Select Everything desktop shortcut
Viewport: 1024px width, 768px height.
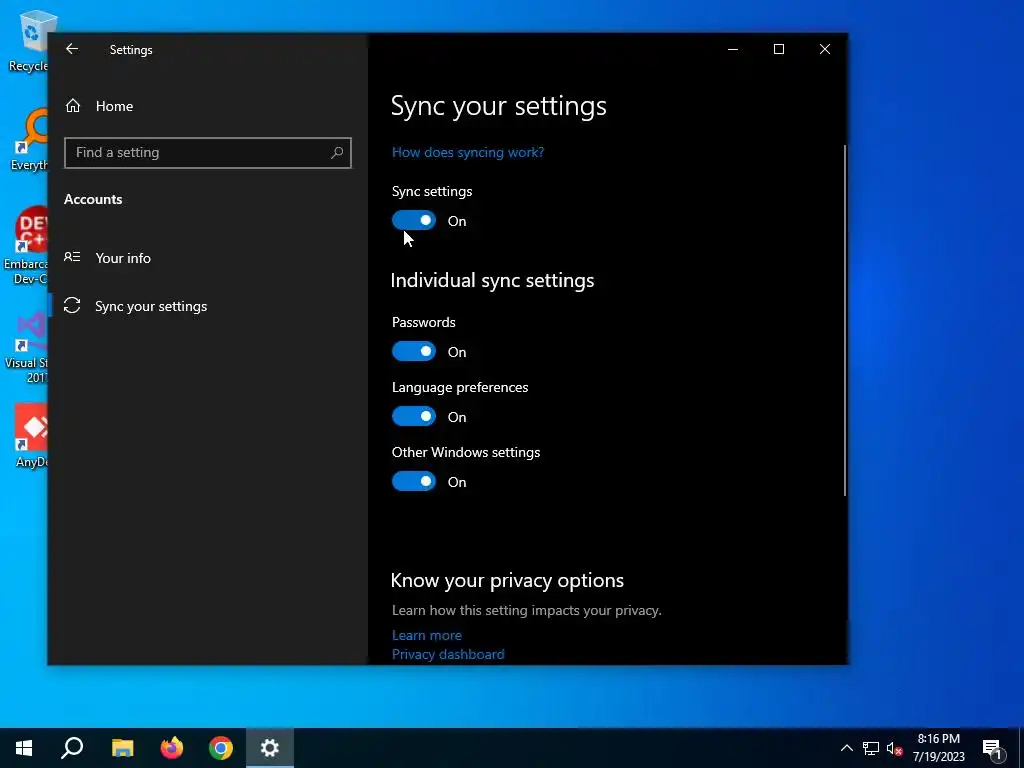coord(30,140)
